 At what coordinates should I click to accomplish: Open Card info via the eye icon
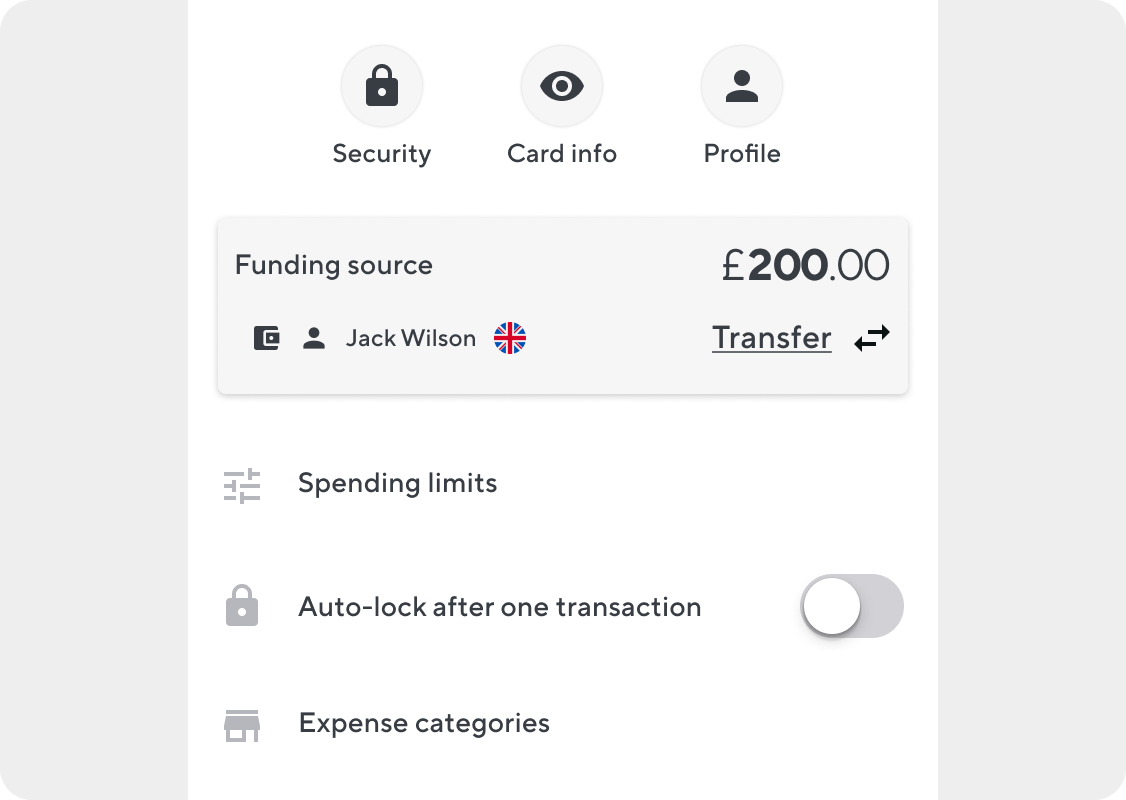pyautogui.click(x=562, y=86)
